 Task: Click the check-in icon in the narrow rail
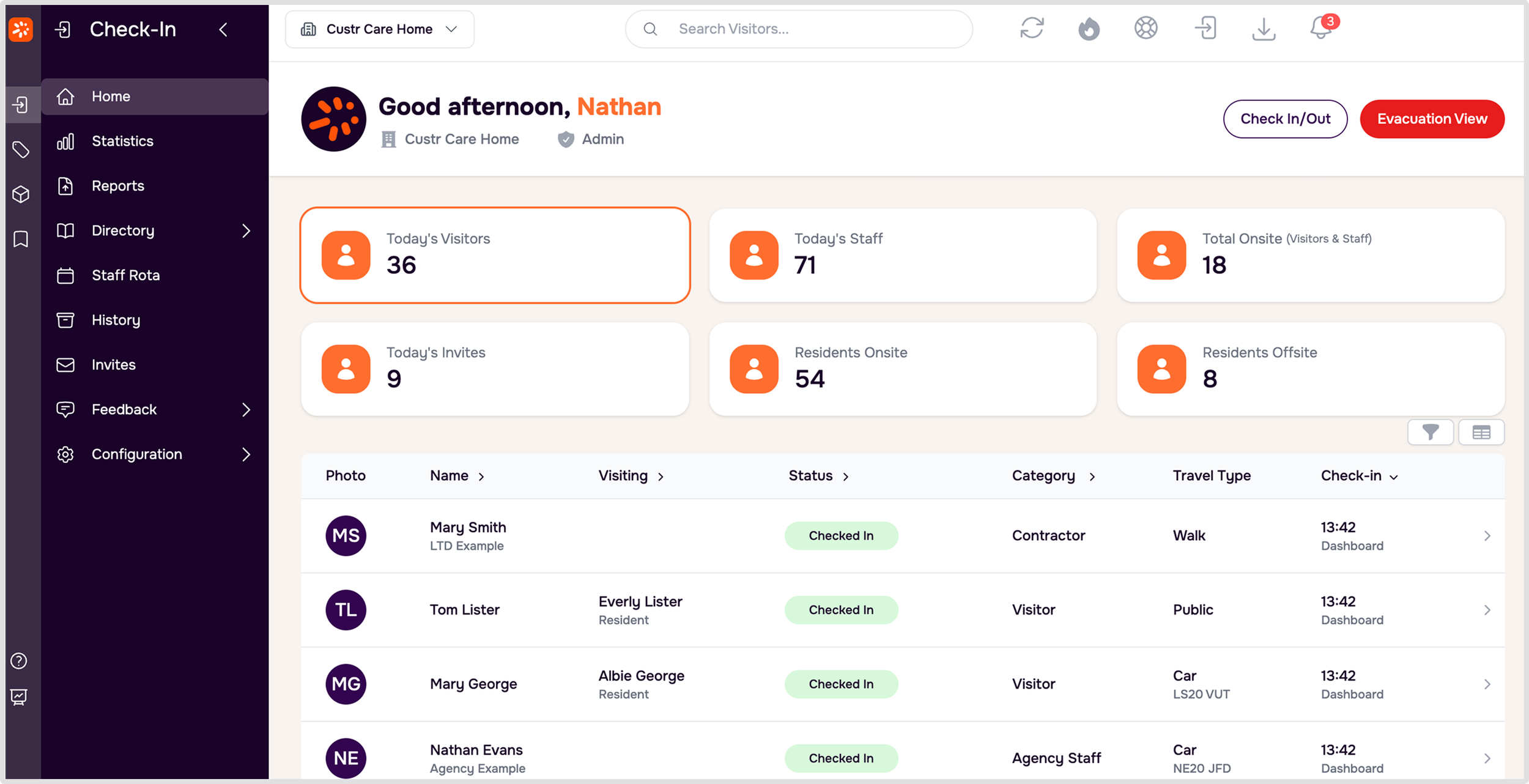[21, 105]
